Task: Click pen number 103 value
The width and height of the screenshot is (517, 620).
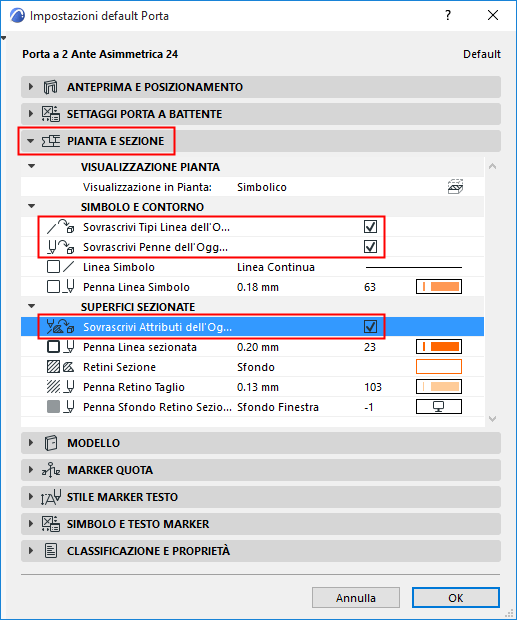Action: click(x=373, y=387)
